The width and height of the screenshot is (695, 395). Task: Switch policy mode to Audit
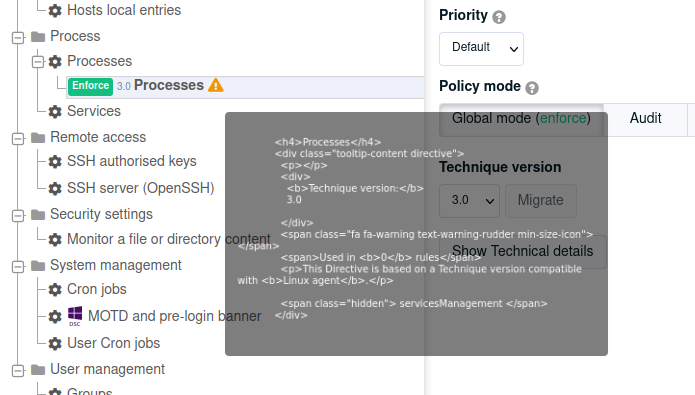coord(645,118)
